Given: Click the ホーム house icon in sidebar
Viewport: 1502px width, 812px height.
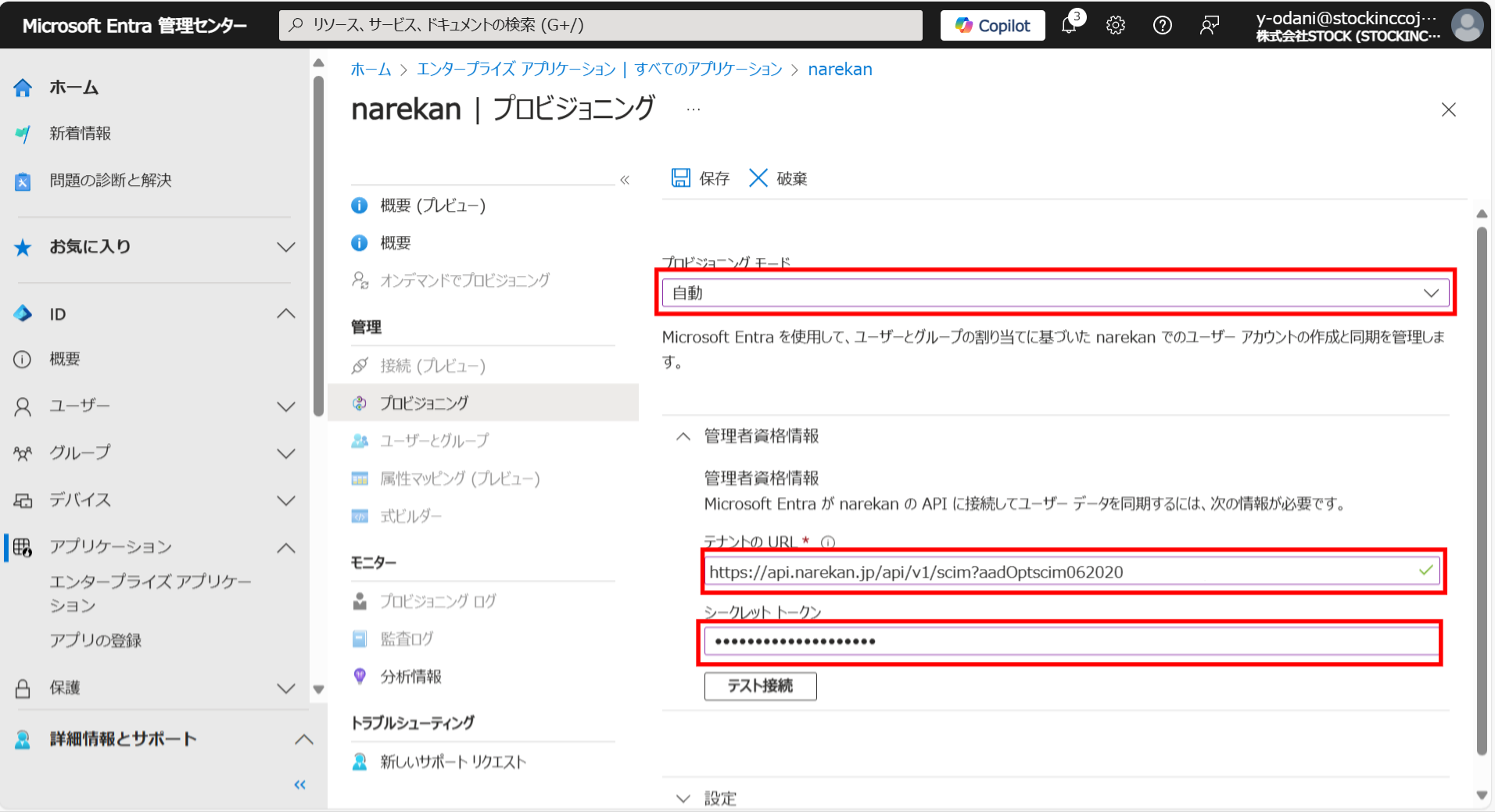Looking at the screenshot, I should [23, 88].
